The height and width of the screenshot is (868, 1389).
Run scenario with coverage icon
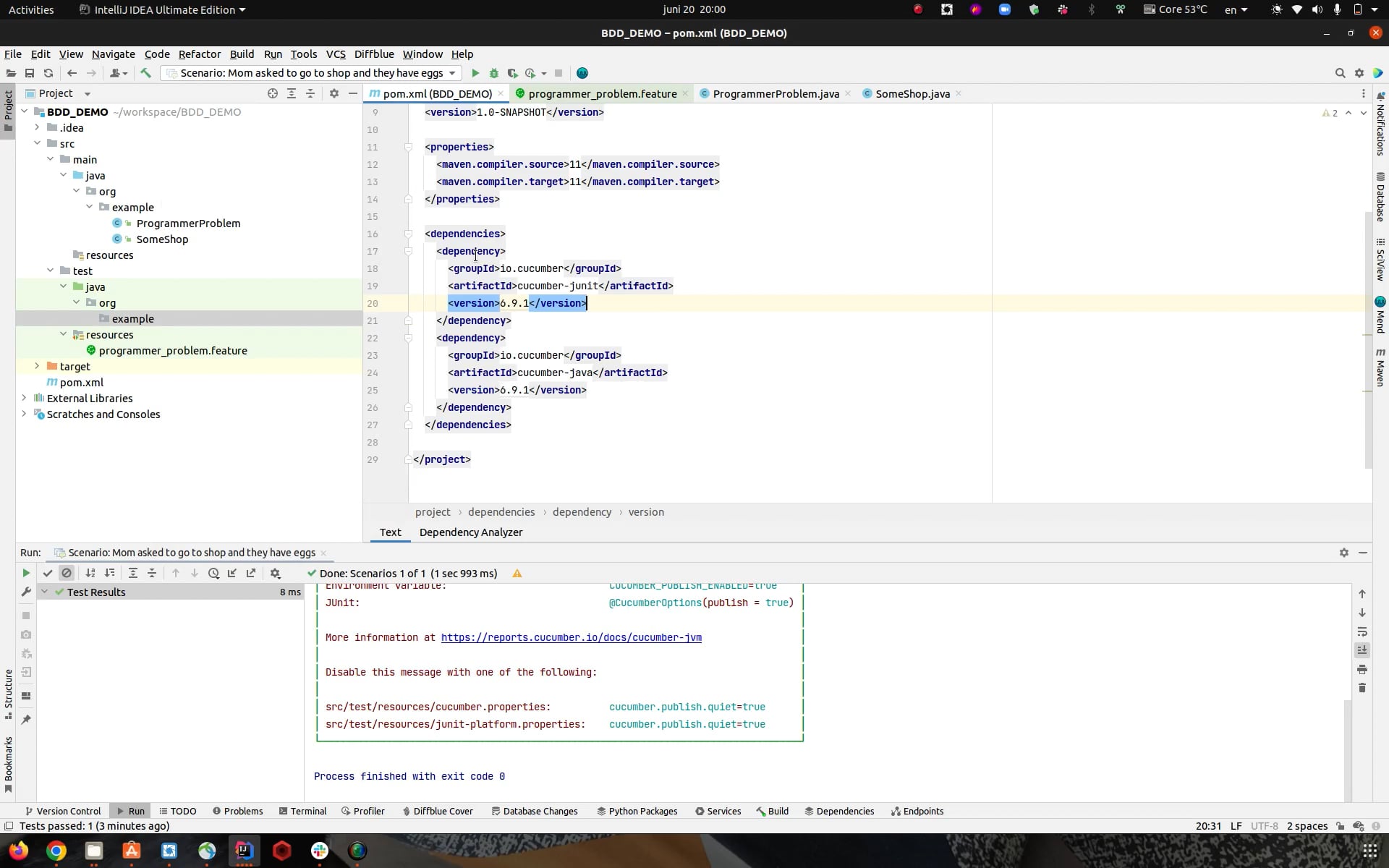(x=513, y=73)
